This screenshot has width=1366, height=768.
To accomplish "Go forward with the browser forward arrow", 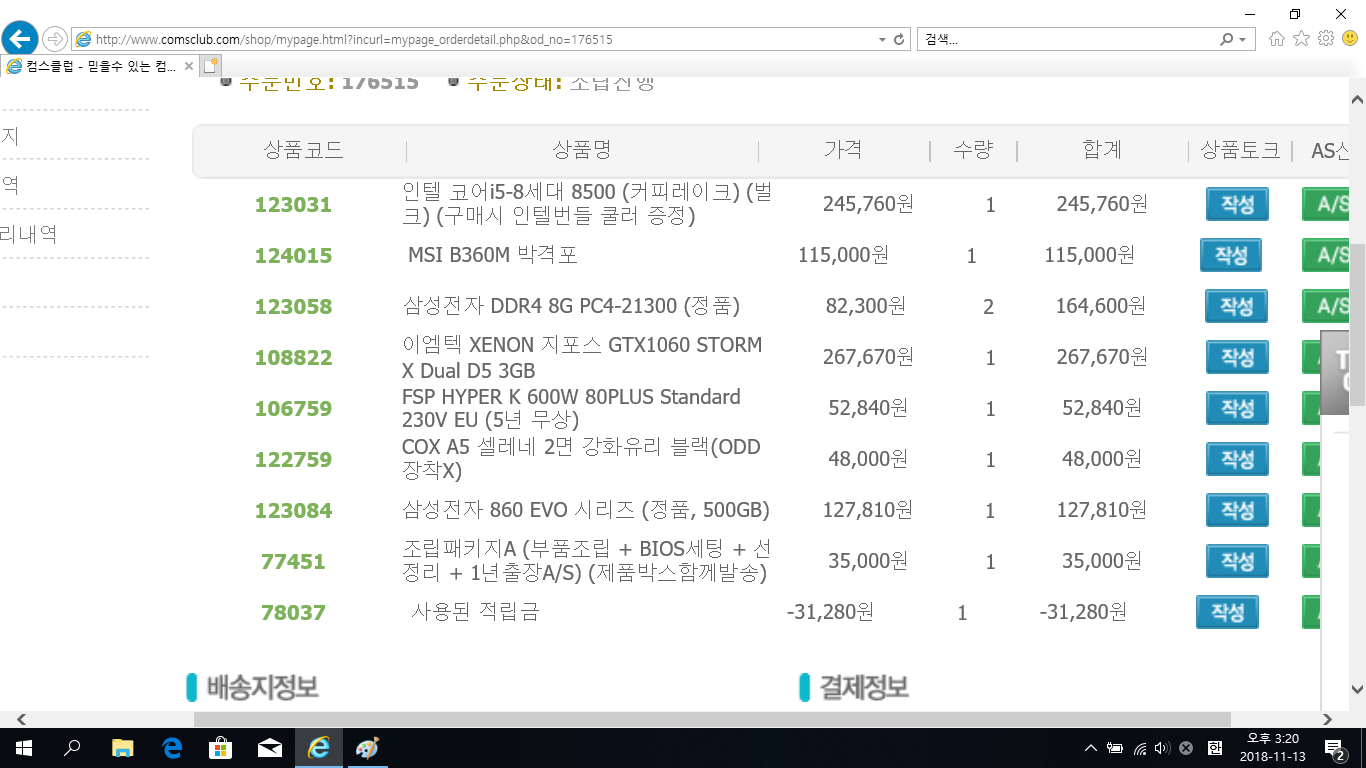I will (55, 39).
